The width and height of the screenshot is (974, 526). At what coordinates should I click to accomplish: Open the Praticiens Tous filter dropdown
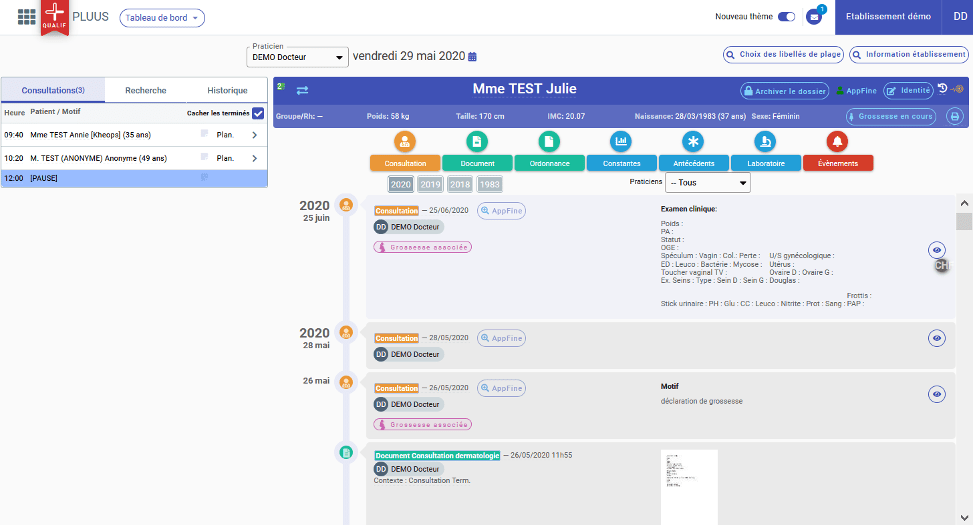[x=707, y=183]
